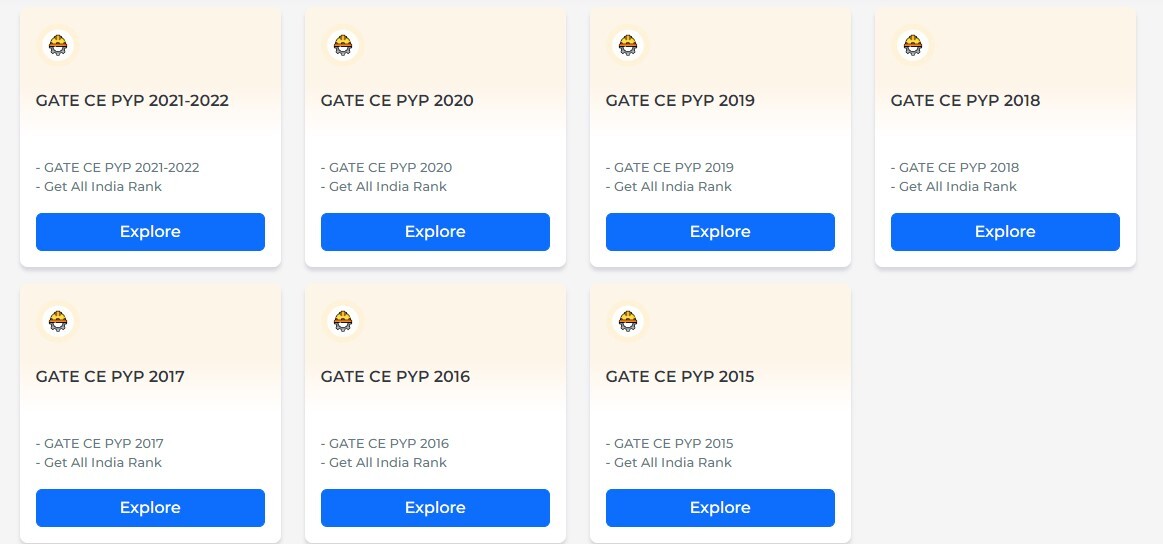
Task: Hit Explore on the GATE CE PYP 2018 card
Action: tap(1005, 232)
